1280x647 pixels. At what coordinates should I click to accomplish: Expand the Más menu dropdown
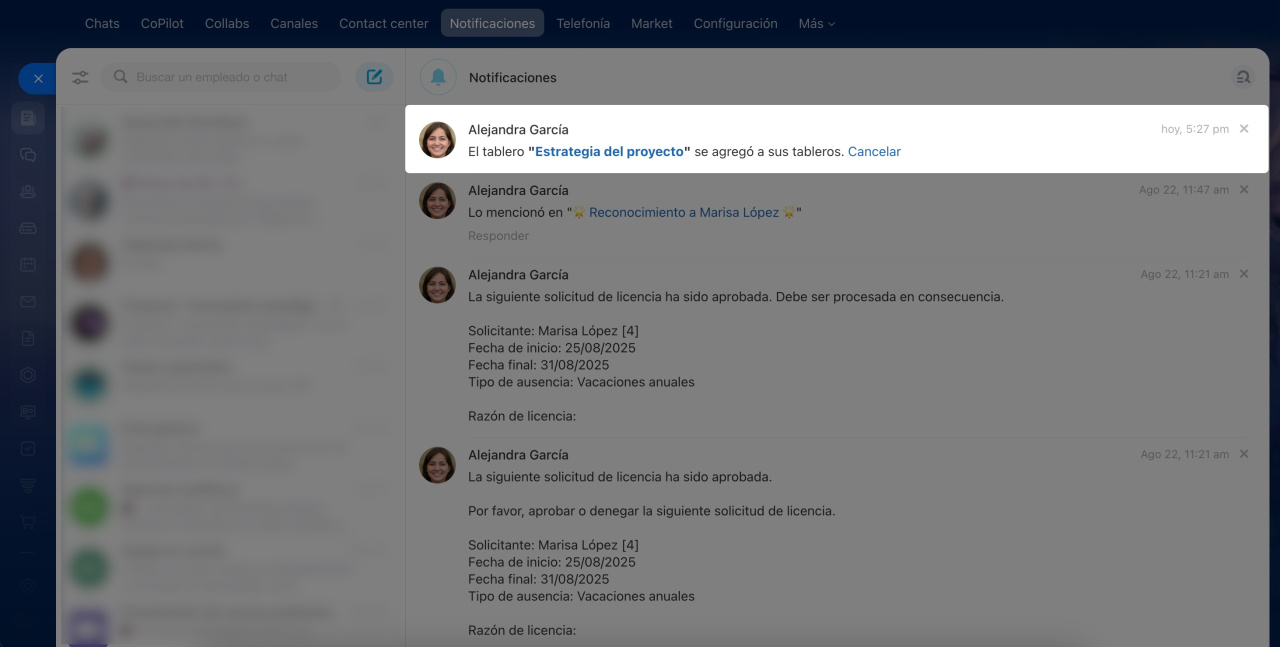coord(816,23)
